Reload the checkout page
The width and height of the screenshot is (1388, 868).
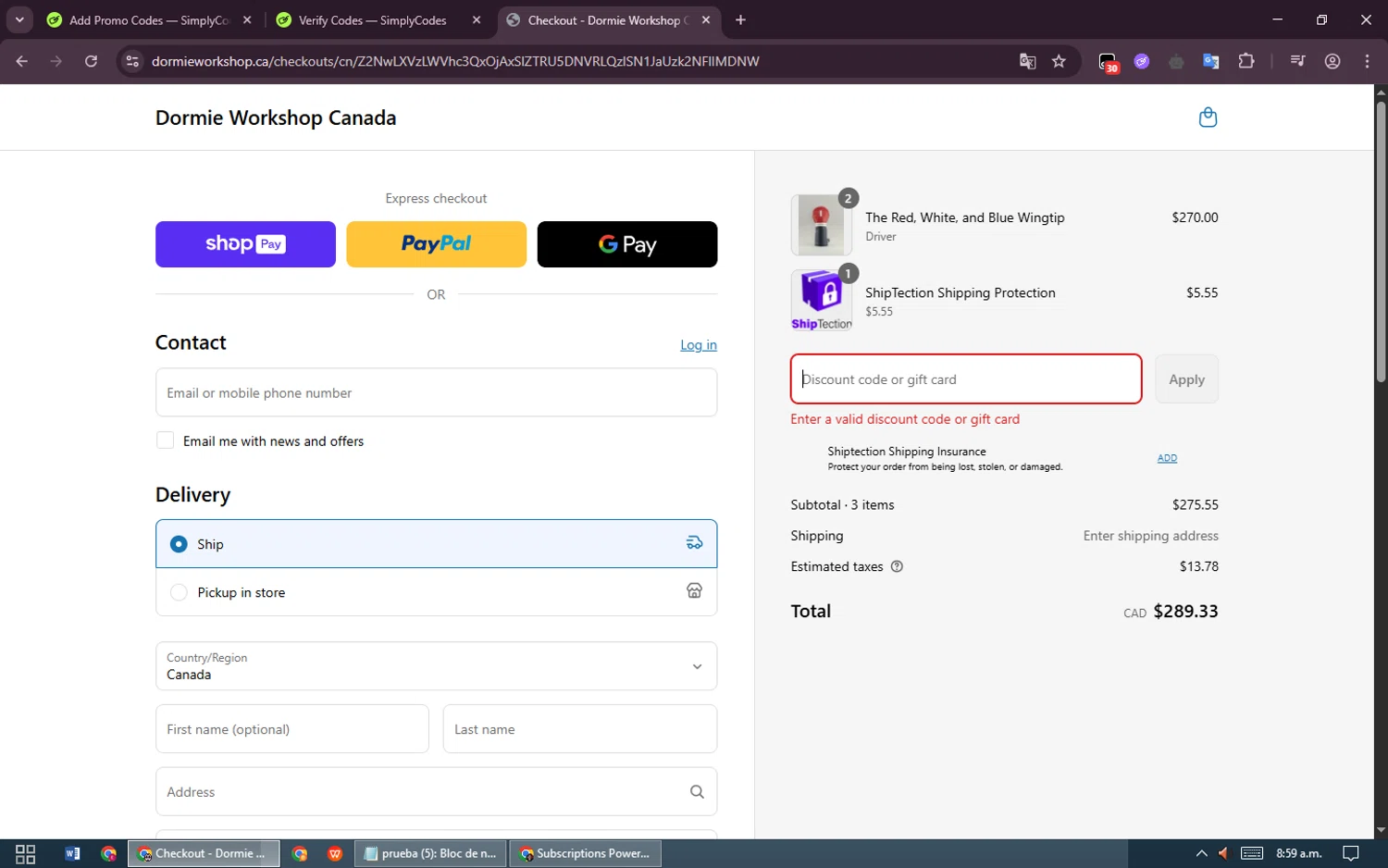pyautogui.click(x=91, y=61)
